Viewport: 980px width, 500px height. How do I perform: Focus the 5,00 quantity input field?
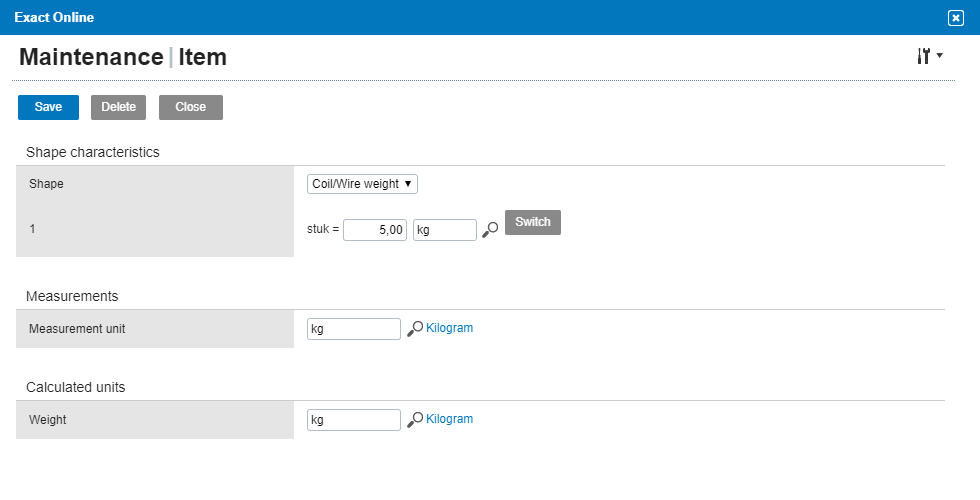[375, 230]
